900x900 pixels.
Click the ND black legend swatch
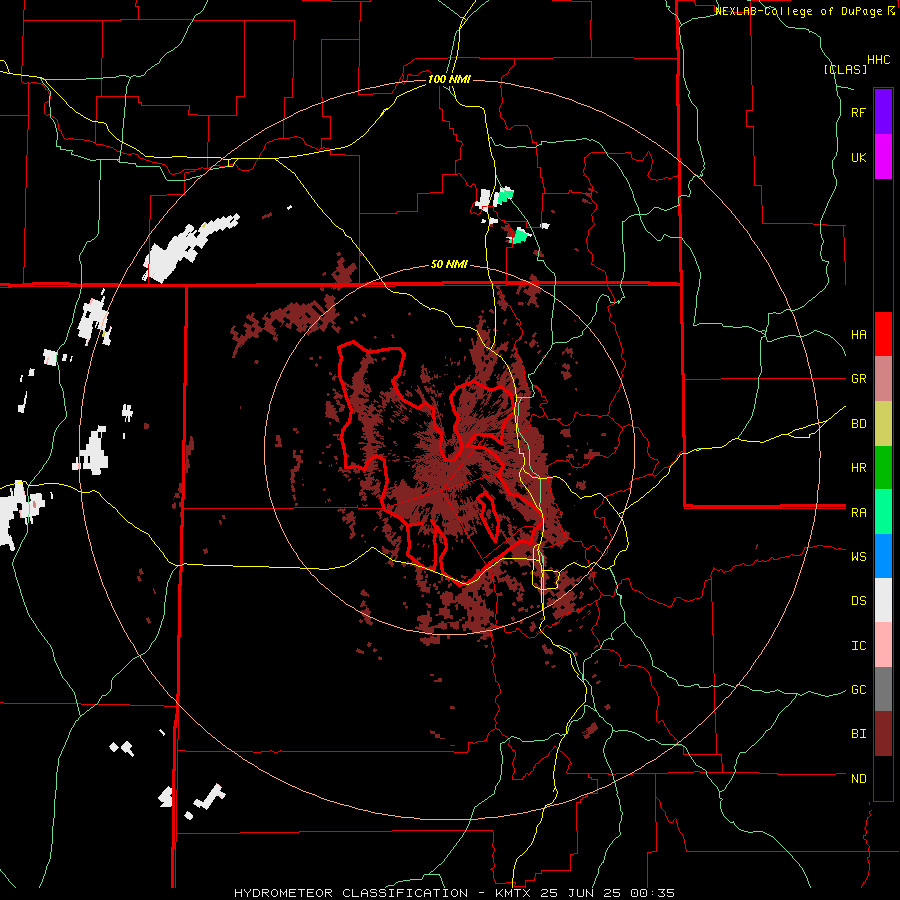[x=883, y=778]
